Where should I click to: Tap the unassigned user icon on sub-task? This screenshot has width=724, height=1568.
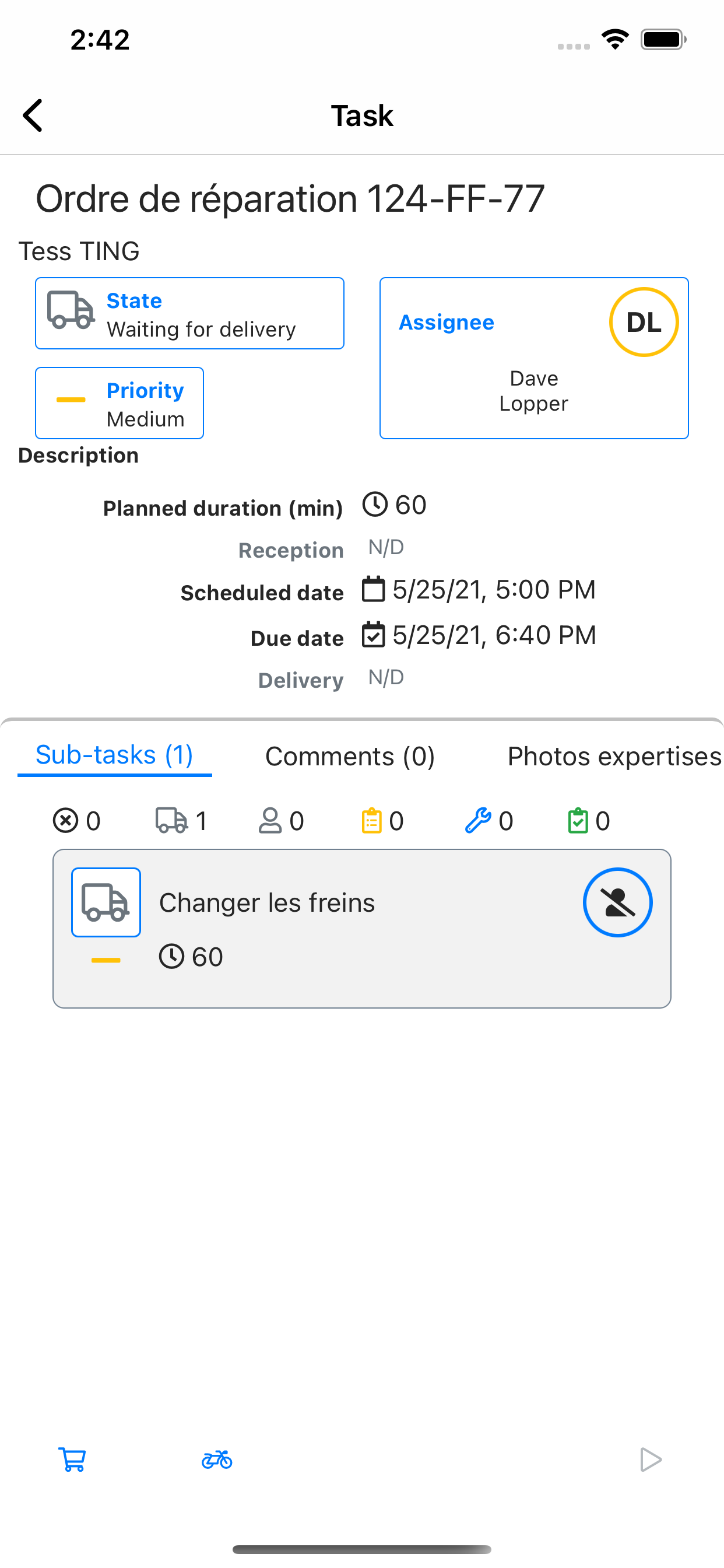[x=617, y=902]
